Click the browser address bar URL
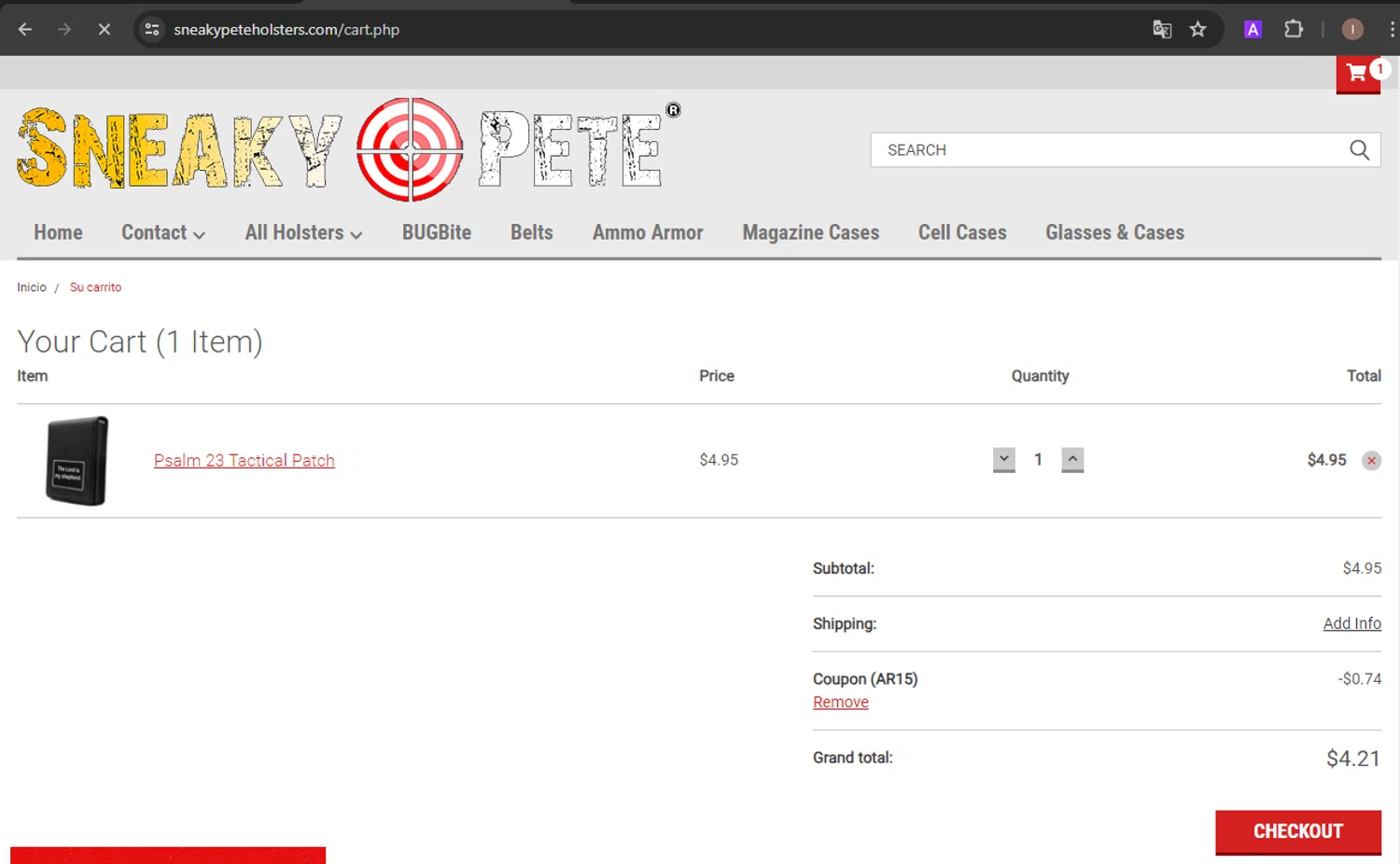This screenshot has height=864, width=1400. [287, 30]
